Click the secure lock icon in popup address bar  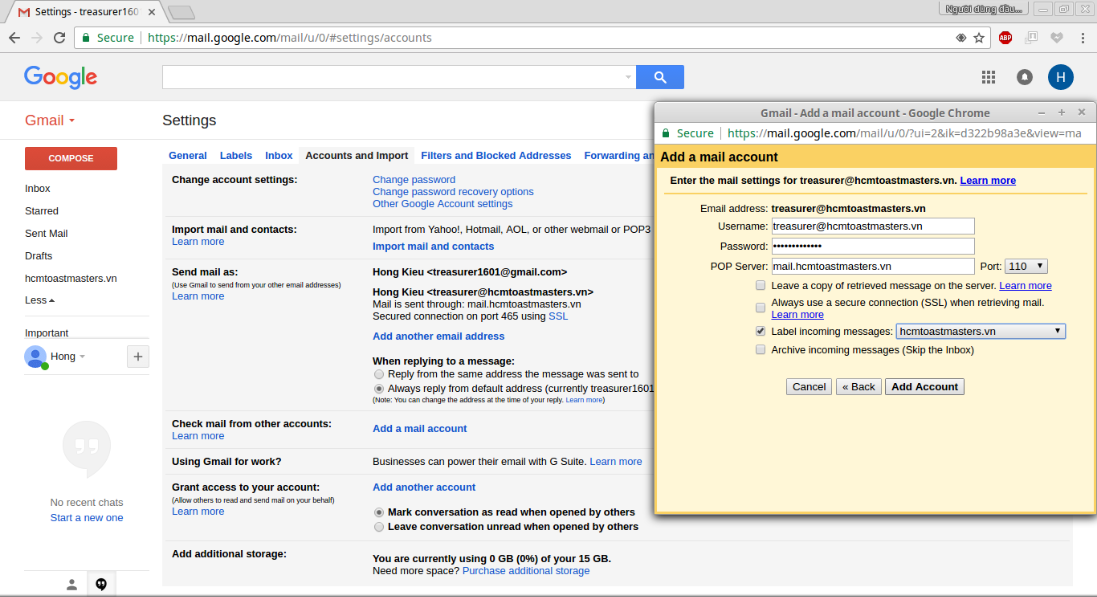coord(666,133)
